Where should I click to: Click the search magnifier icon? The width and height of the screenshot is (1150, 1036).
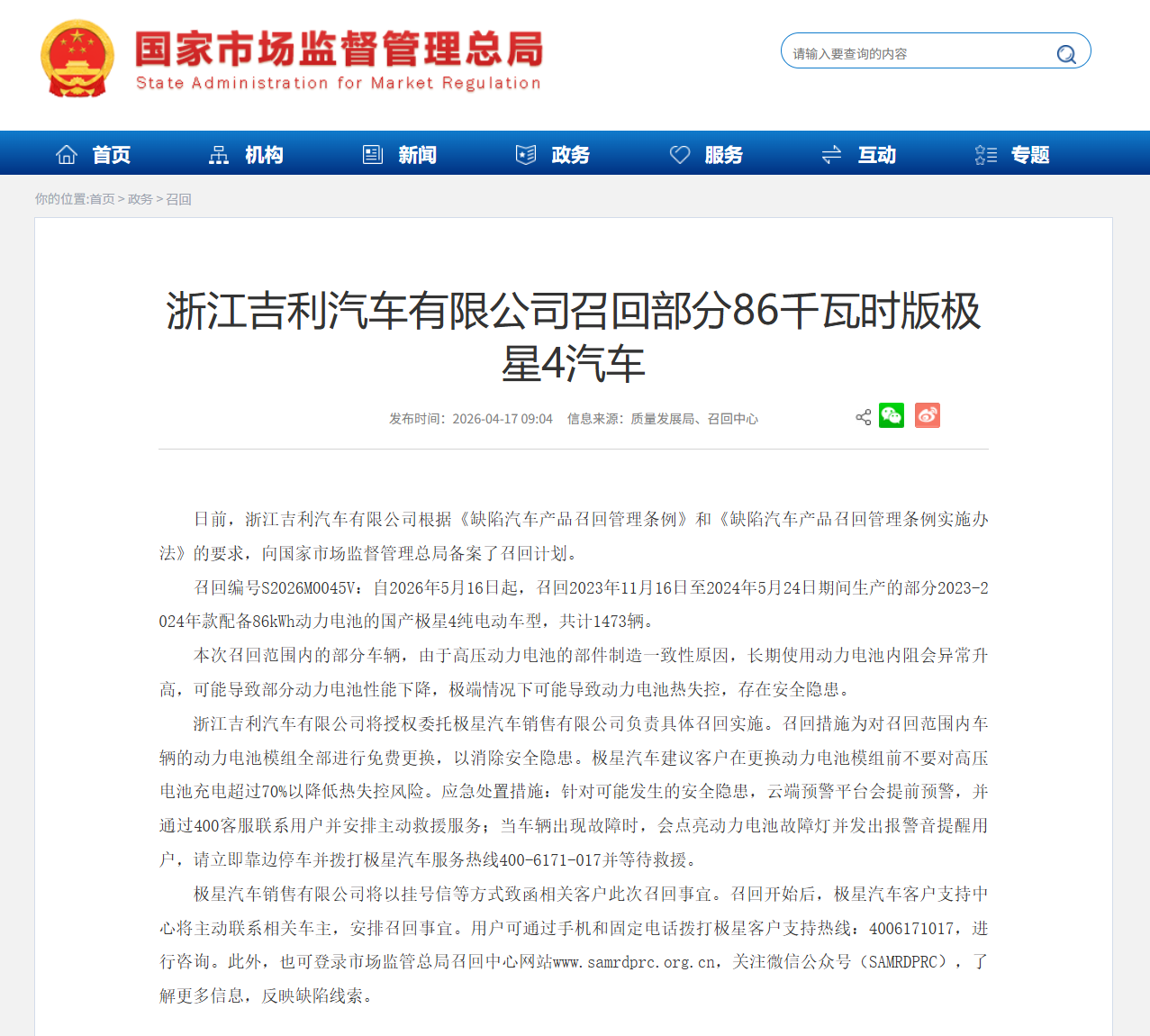[x=1066, y=54]
